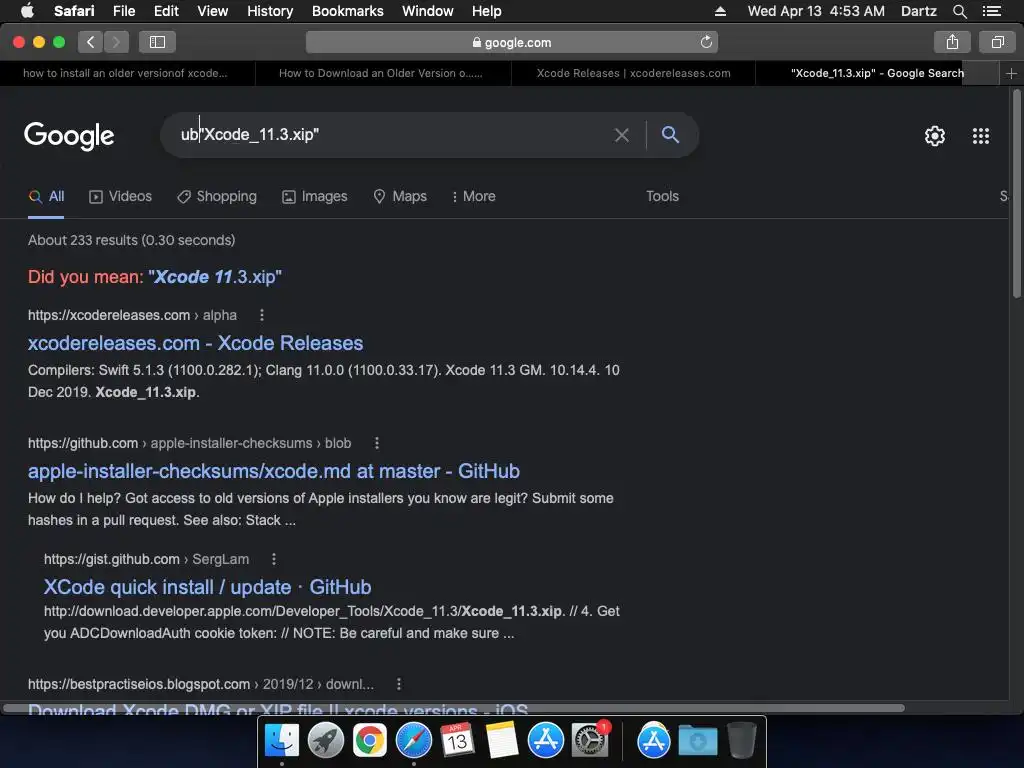Open Calendar showing 13 in Dock
Viewport: 1024px width, 768px height.
tap(457, 741)
